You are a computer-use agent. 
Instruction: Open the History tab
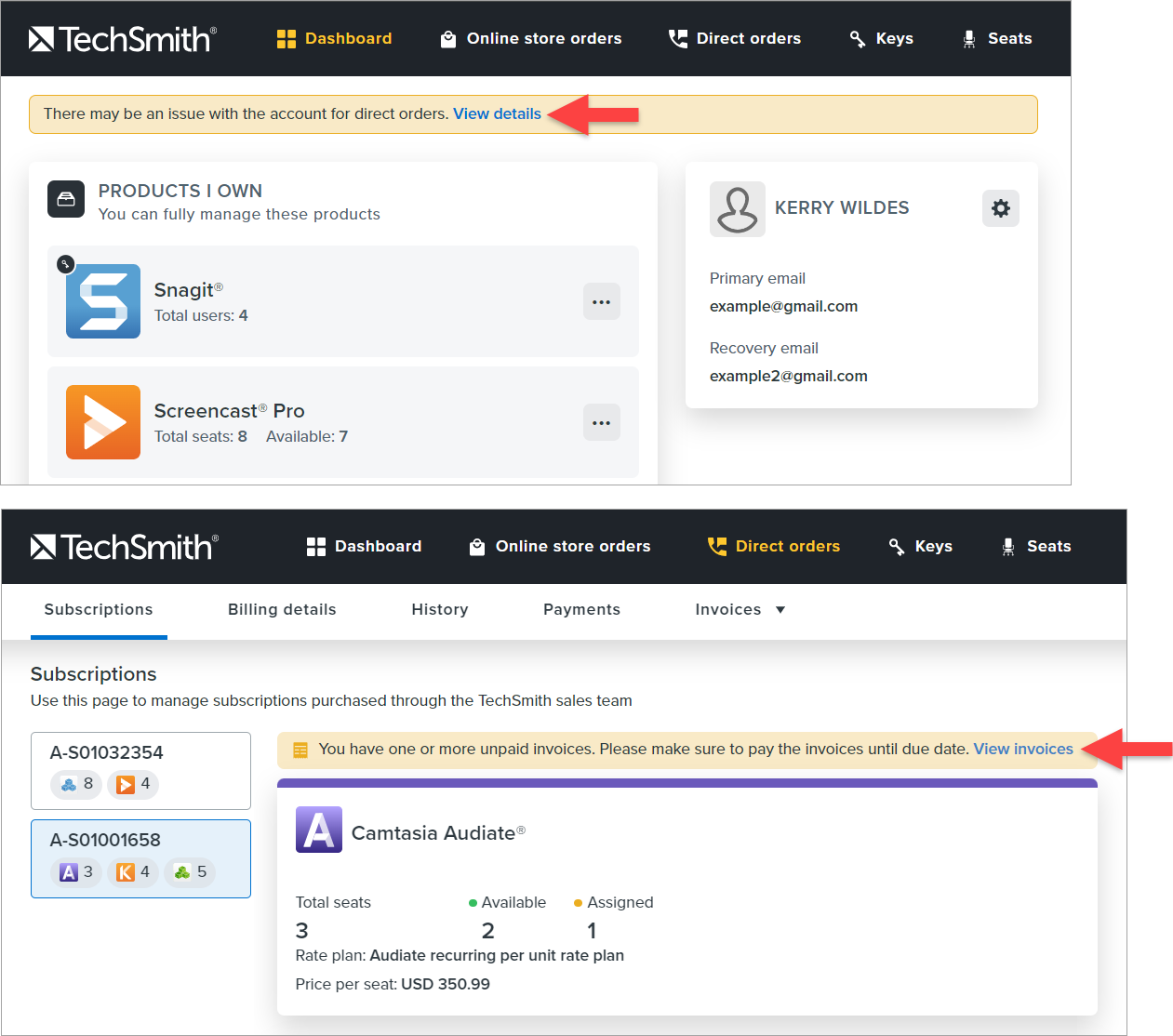click(x=439, y=610)
